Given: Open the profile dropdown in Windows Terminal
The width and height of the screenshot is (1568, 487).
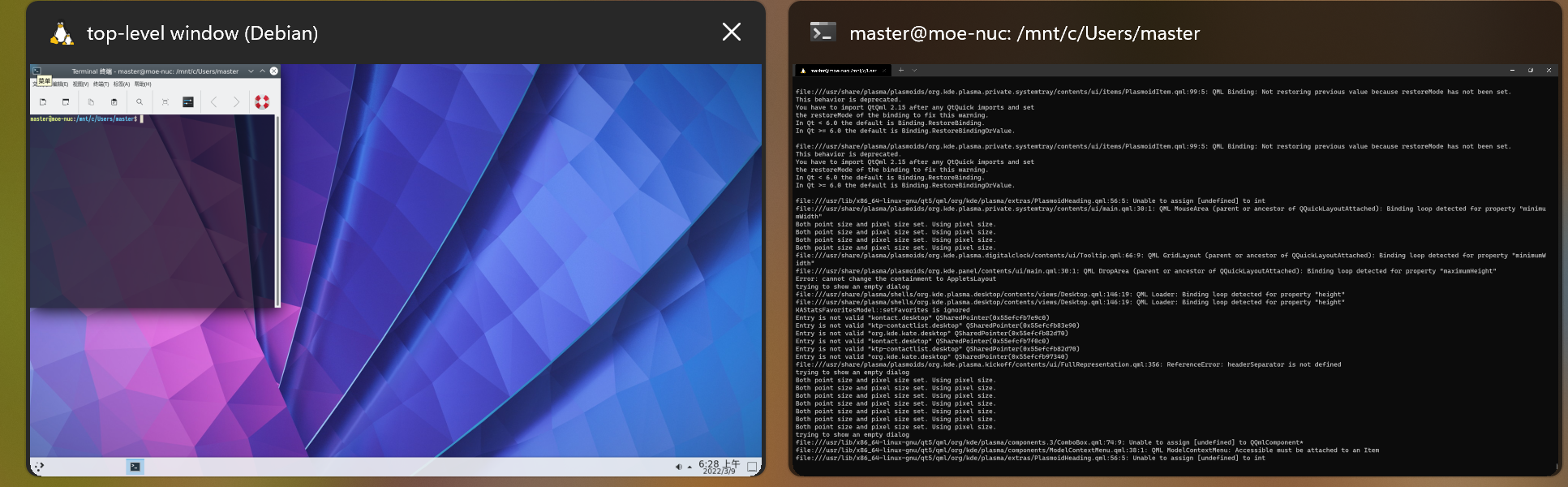Looking at the screenshot, I should click(x=914, y=70).
